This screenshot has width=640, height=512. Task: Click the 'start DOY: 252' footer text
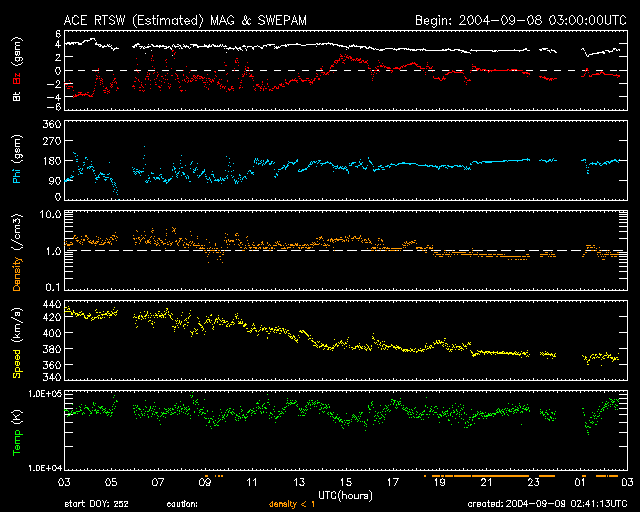pos(96,504)
